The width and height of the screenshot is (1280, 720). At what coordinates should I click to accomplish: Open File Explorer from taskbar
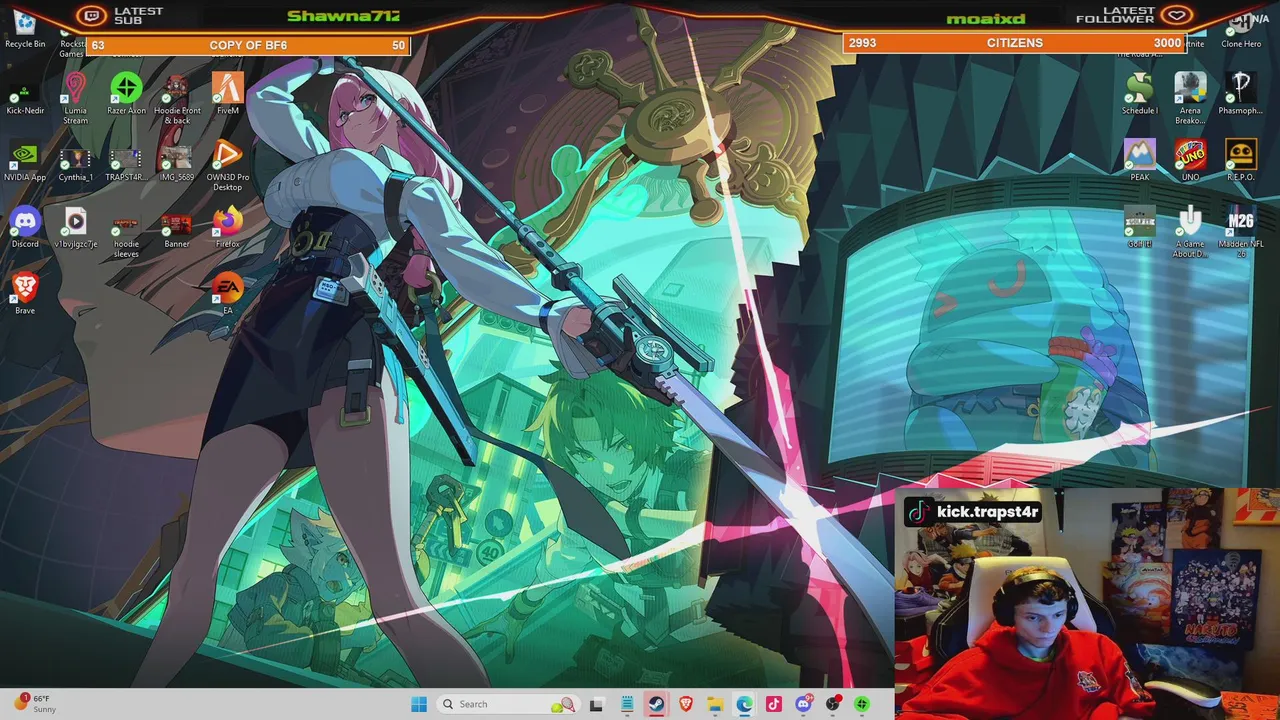715,704
